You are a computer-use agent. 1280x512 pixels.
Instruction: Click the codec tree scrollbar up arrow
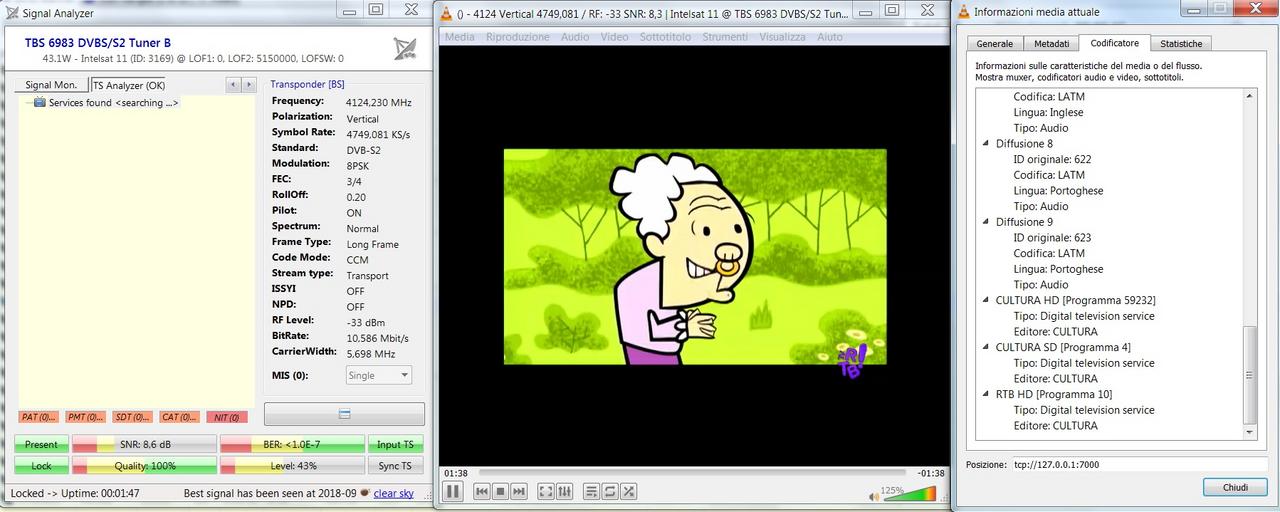click(x=1249, y=96)
